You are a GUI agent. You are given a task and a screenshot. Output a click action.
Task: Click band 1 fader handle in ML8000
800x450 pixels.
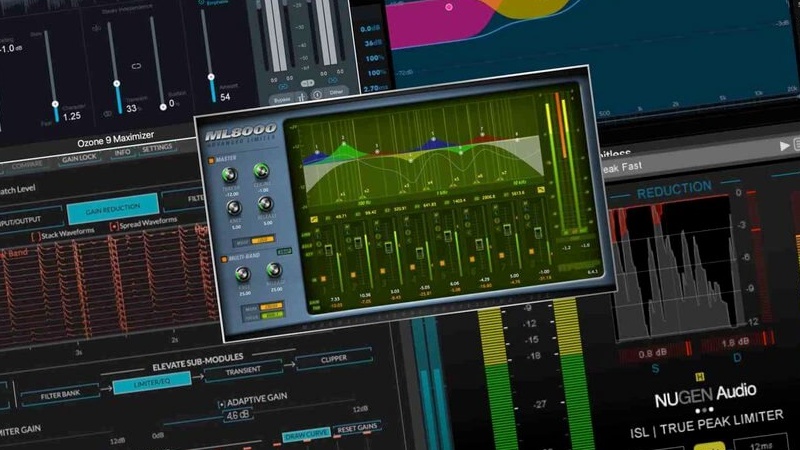point(329,251)
